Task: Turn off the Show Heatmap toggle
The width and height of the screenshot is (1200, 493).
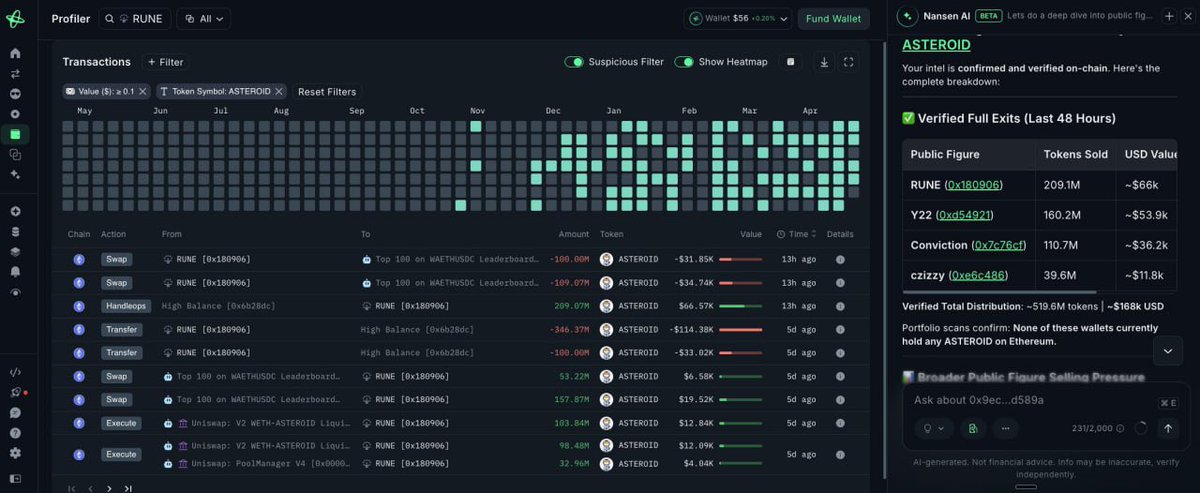Action: coord(684,62)
